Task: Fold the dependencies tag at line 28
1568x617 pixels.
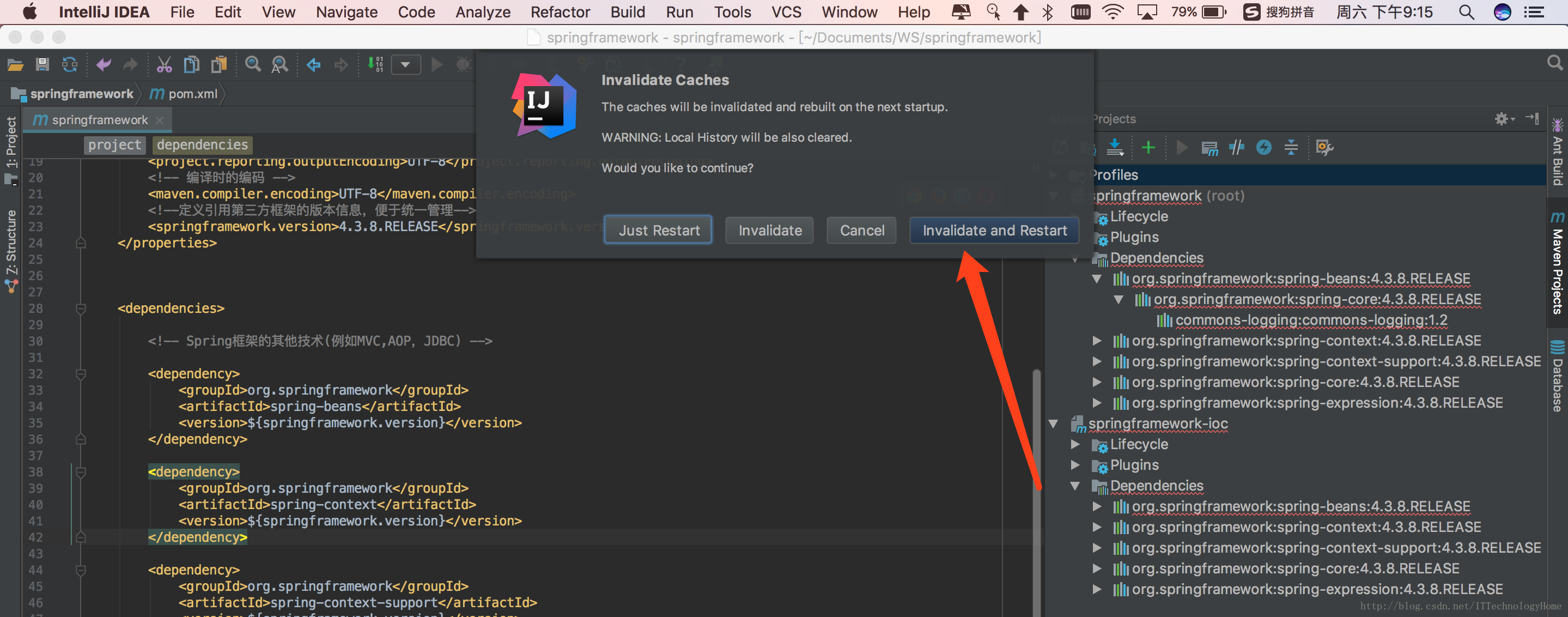Action: [x=80, y=308]
